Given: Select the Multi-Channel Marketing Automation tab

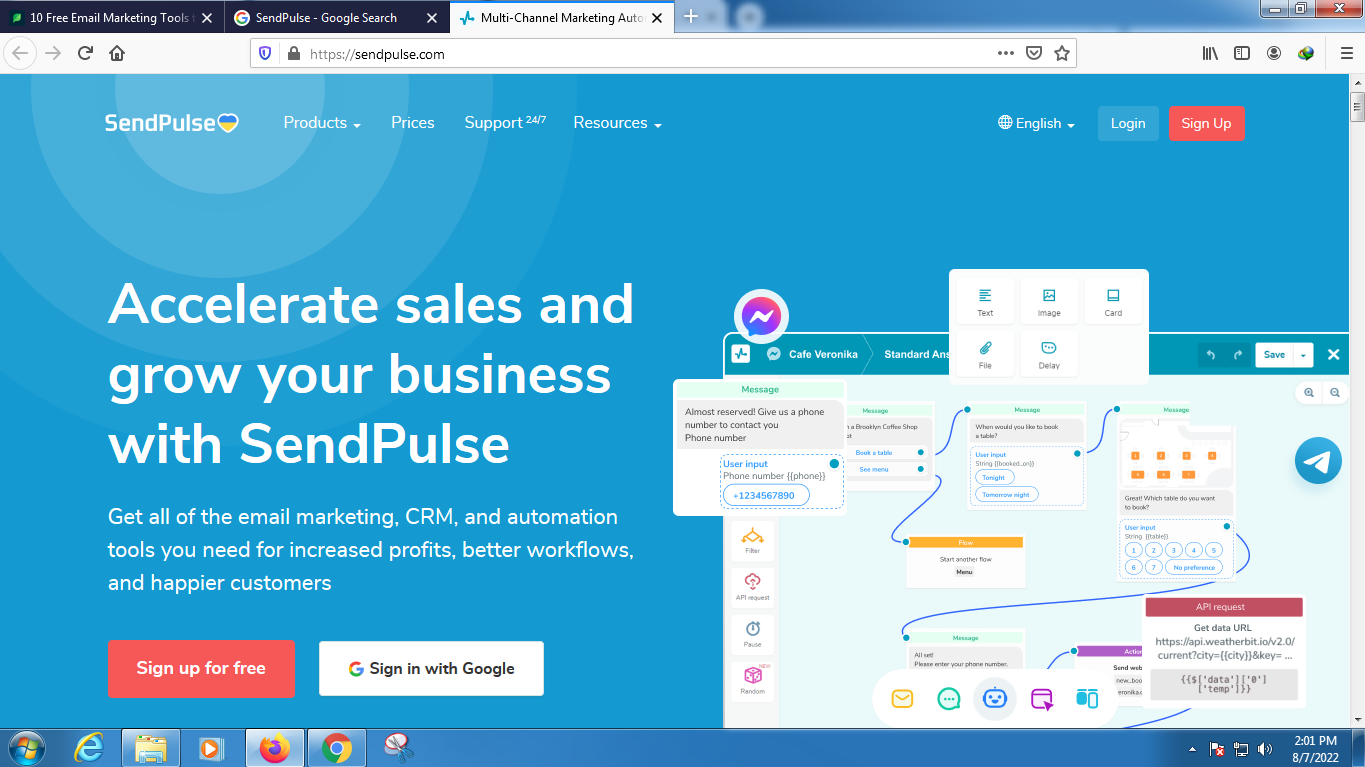Looking at the screenshot, I should (561, 18).
